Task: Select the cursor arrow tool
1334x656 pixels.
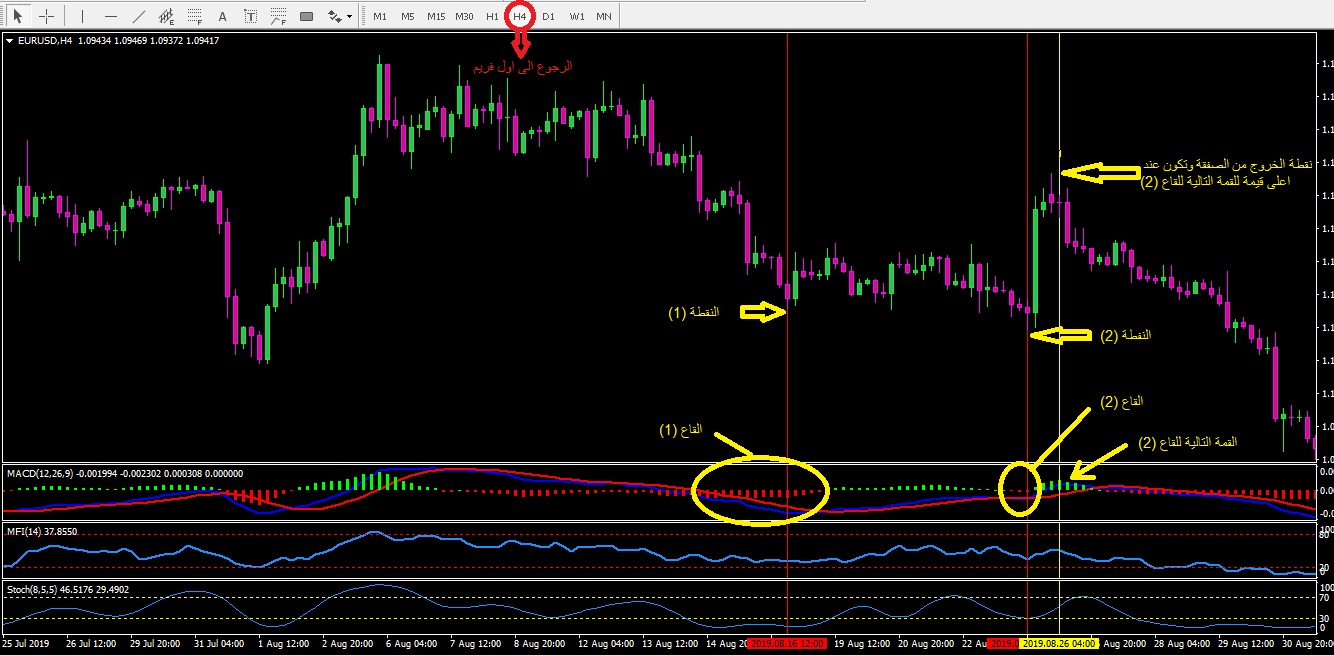Action: [17, 16]
